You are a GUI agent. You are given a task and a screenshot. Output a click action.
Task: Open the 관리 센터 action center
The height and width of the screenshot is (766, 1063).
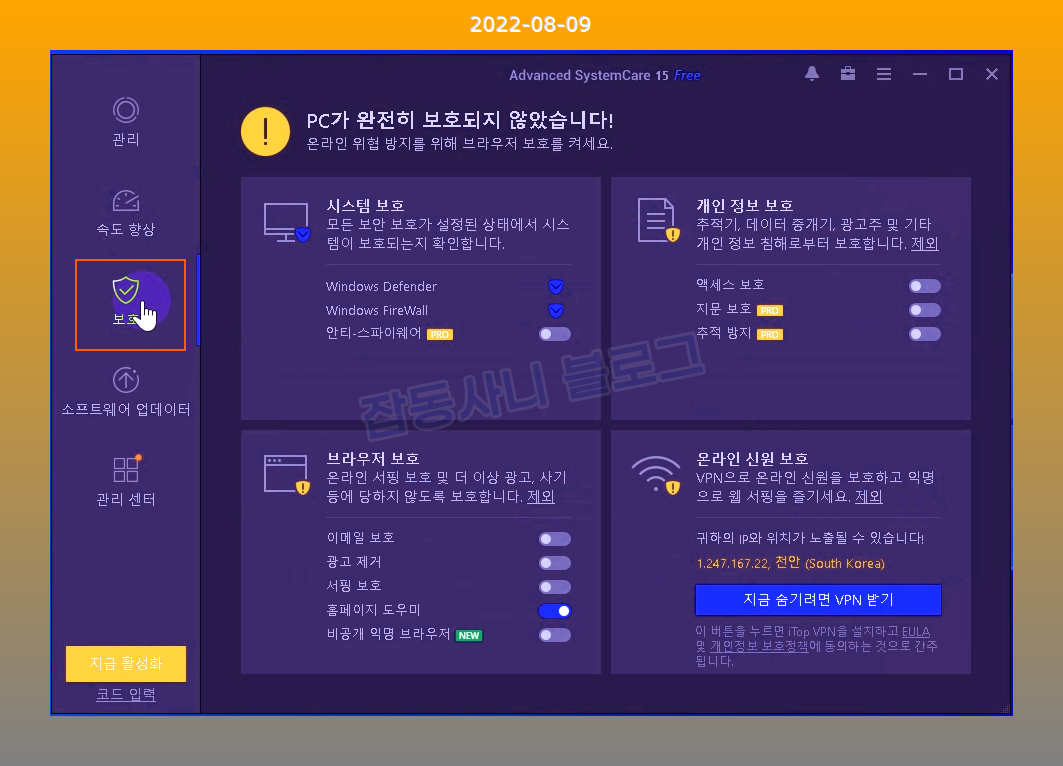click(x=125, y=481)
